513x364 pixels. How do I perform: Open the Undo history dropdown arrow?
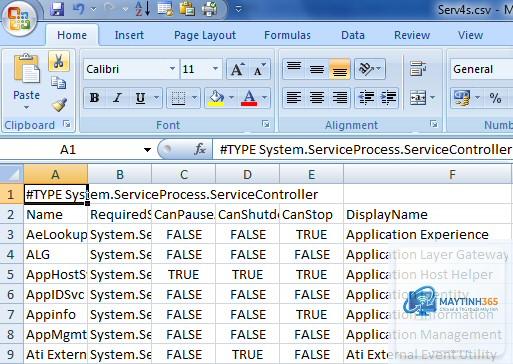pyautogui.click(x=93, y=9)
